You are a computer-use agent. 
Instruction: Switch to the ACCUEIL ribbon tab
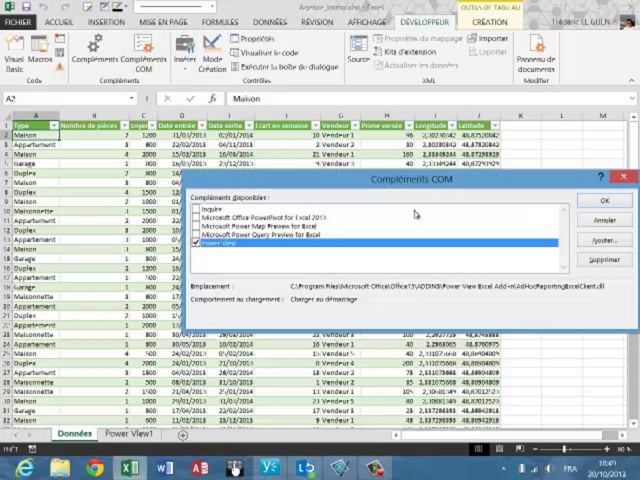point(59,22)
